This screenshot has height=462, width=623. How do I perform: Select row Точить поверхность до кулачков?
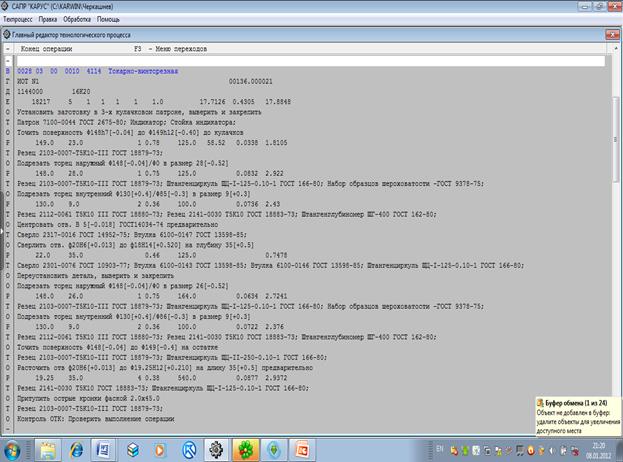(130, 132)
